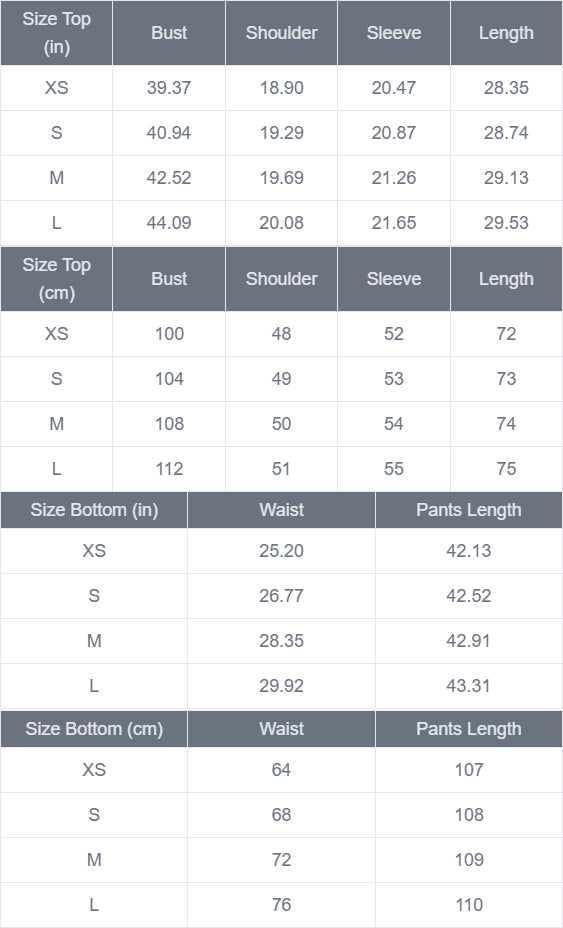Click the S bust value 104
This screenshot has width=563, height=928.
[169, 379]
